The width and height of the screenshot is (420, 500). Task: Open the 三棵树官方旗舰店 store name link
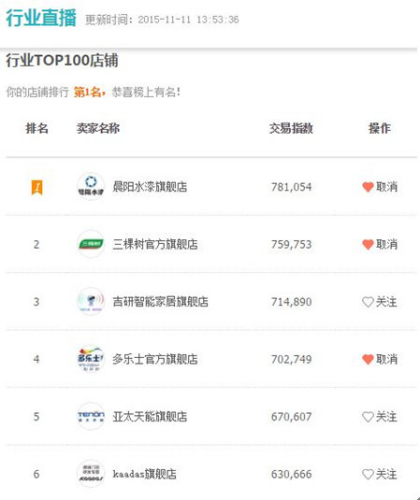pyautogui.click(x=155, y=244)
